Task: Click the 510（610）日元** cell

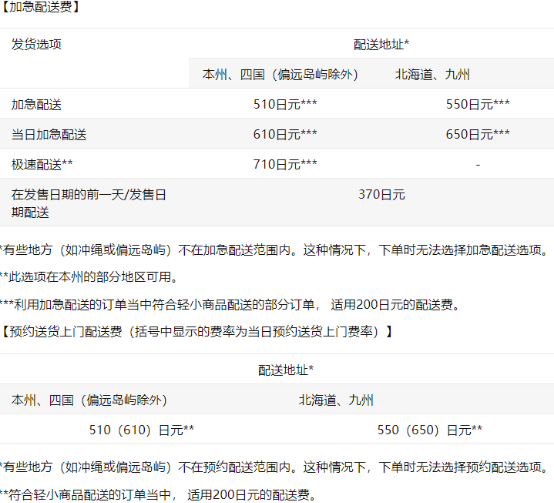Action: point(141,430)
